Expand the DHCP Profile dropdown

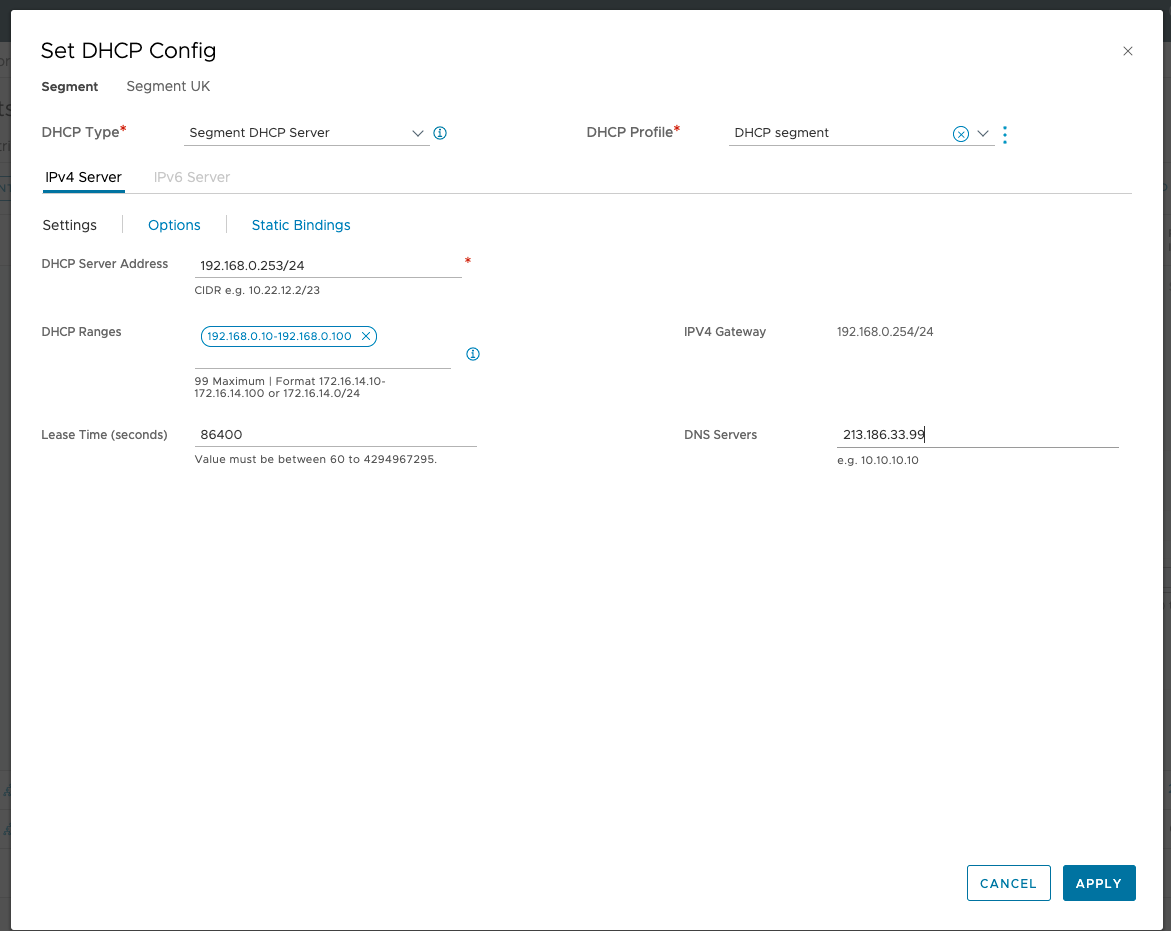point(982,134)
